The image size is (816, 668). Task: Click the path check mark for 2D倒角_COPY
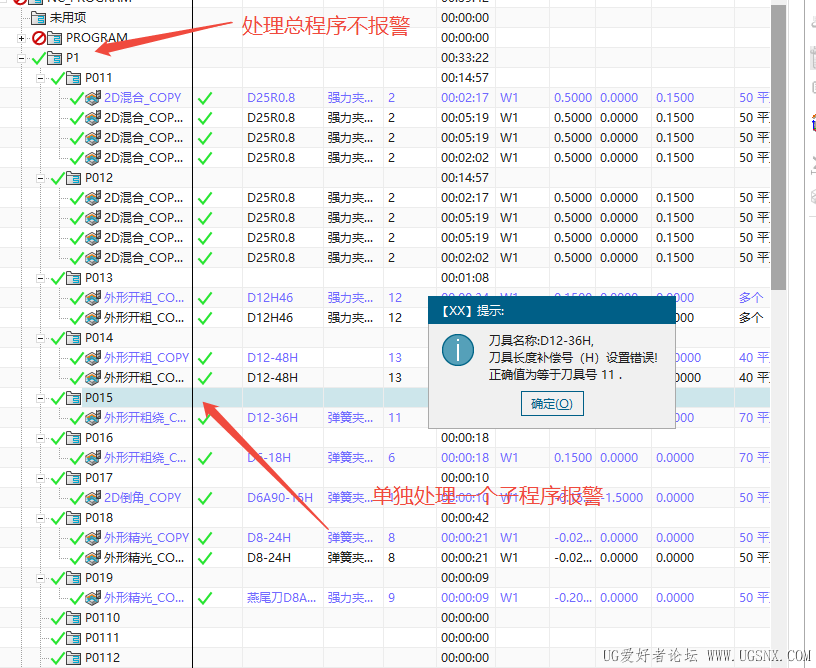(205, 498)
